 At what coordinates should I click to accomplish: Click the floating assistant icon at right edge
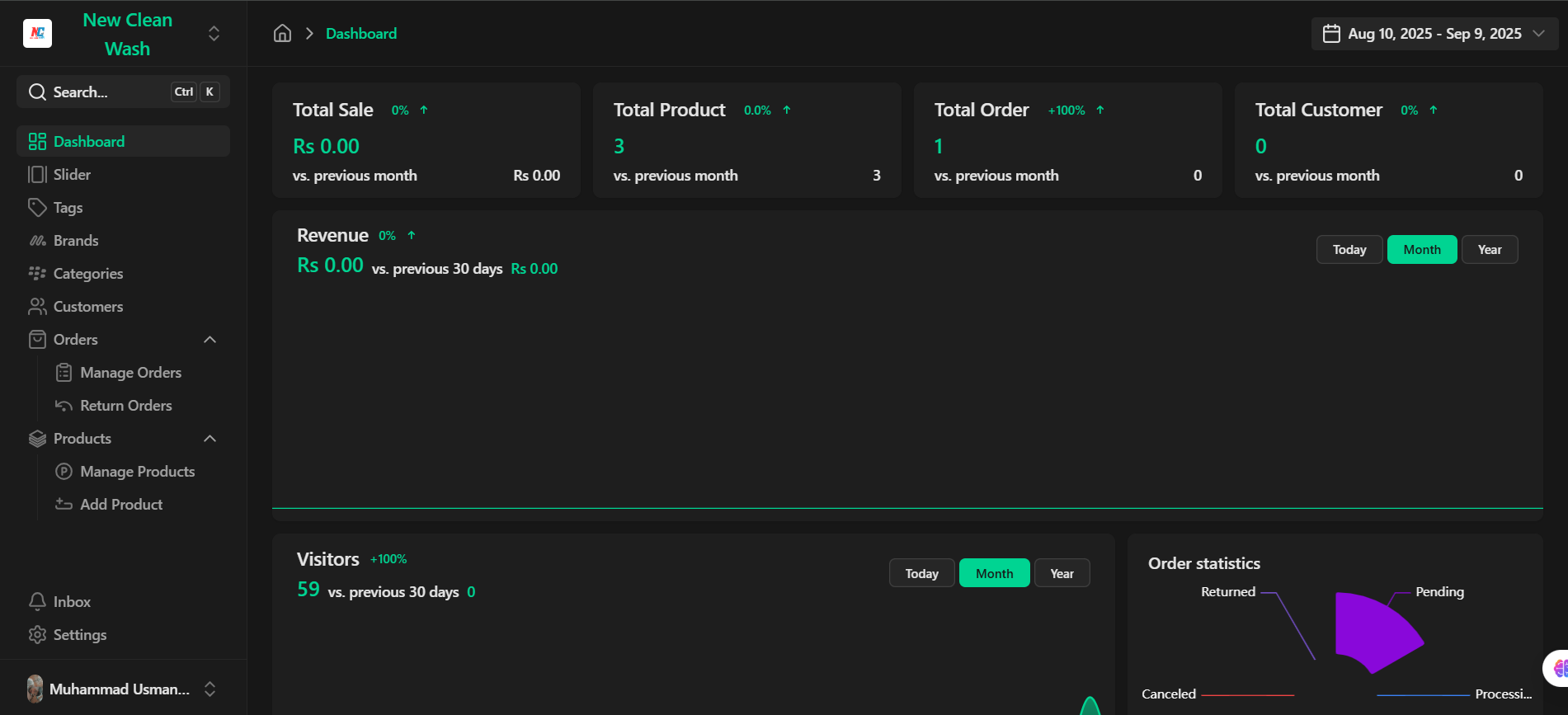click(1558, 668)
